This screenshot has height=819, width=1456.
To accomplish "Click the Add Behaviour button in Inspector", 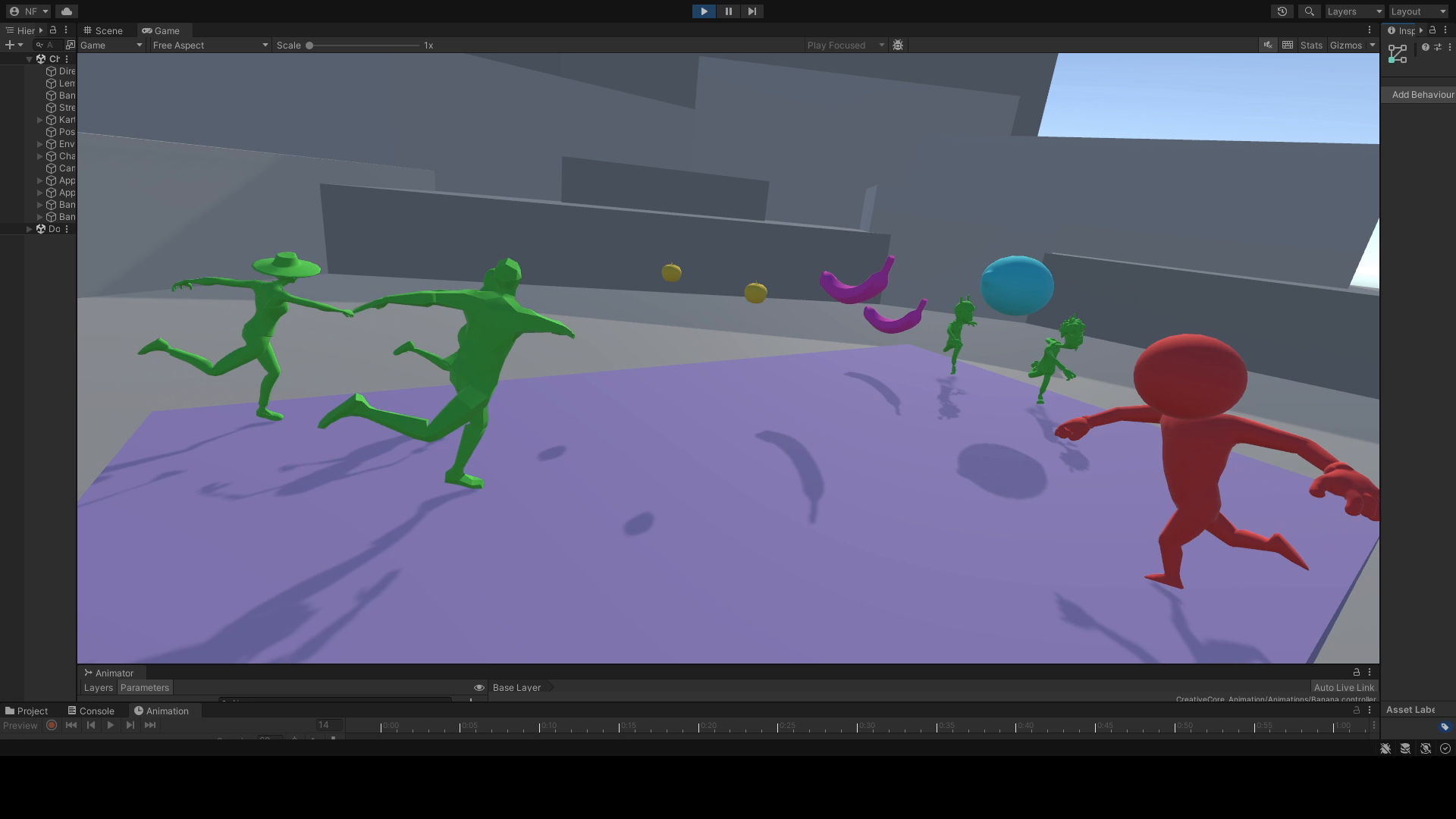I will [1423, 94].
